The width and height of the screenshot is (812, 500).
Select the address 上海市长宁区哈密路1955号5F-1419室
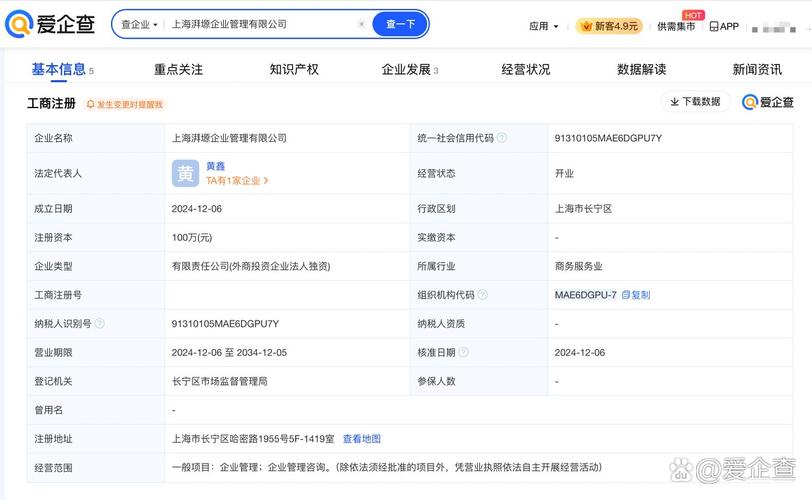pyautogui.click(x=253, y=439)
